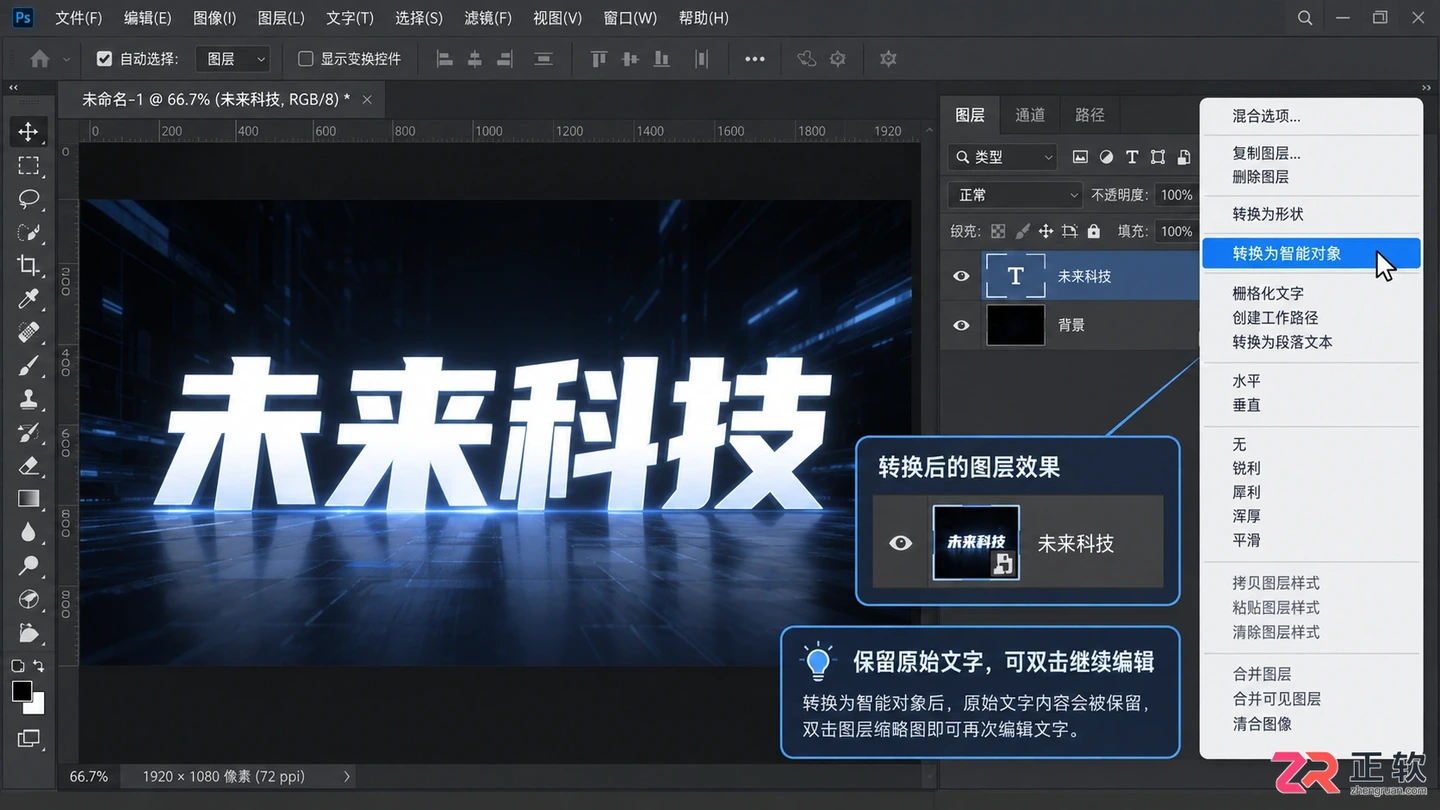Click the 66.7% zoom field in status bar
This screenshot has height=810, width=1440.
[89, 776]
